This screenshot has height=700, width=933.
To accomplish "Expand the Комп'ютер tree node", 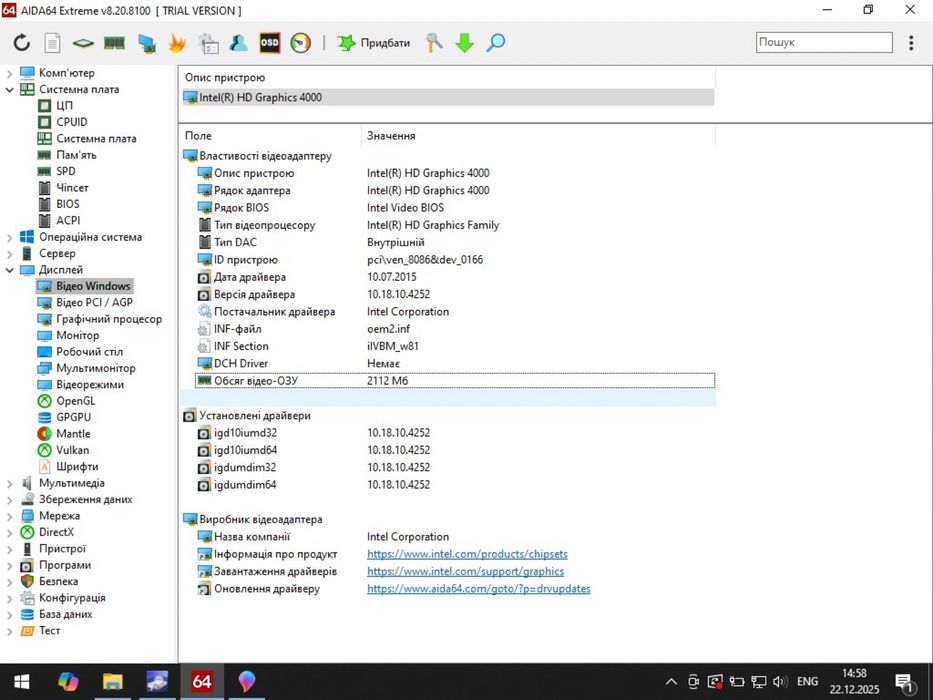I will point(9,73).
